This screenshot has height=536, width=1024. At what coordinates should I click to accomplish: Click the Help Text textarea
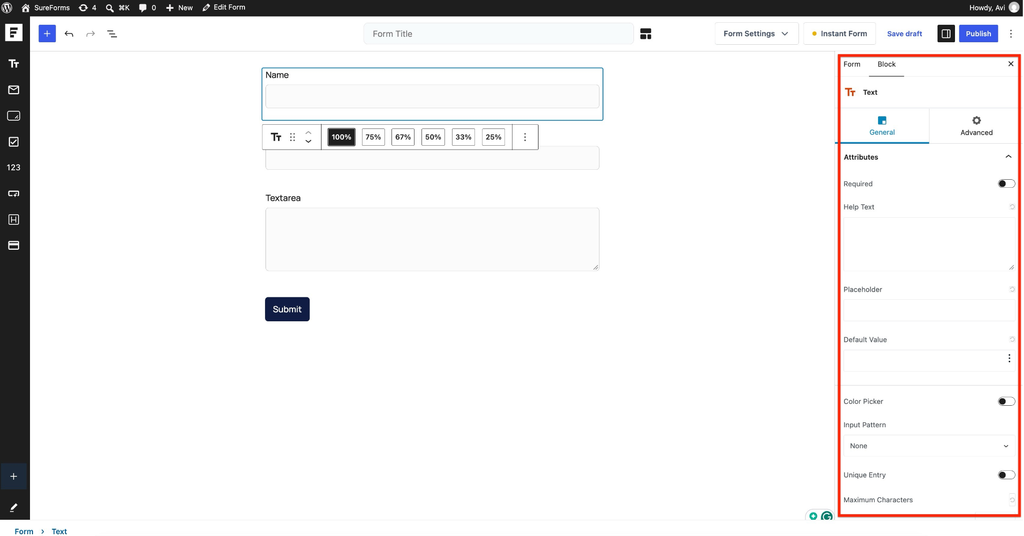[x=929, y=244]
